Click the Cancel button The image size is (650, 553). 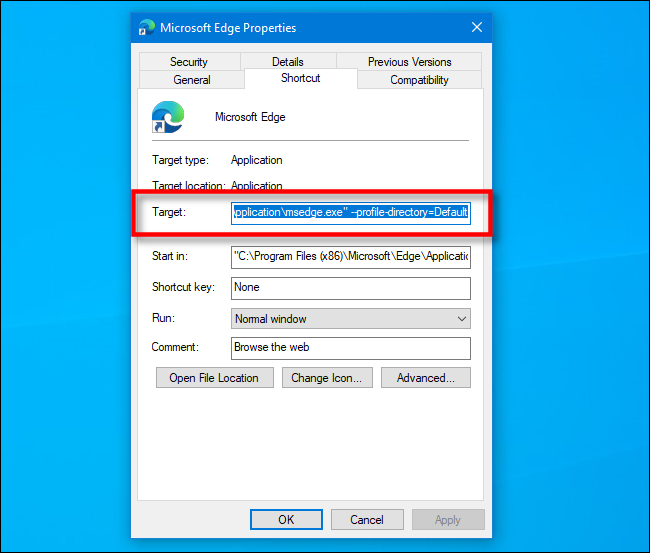click(367, 519)
